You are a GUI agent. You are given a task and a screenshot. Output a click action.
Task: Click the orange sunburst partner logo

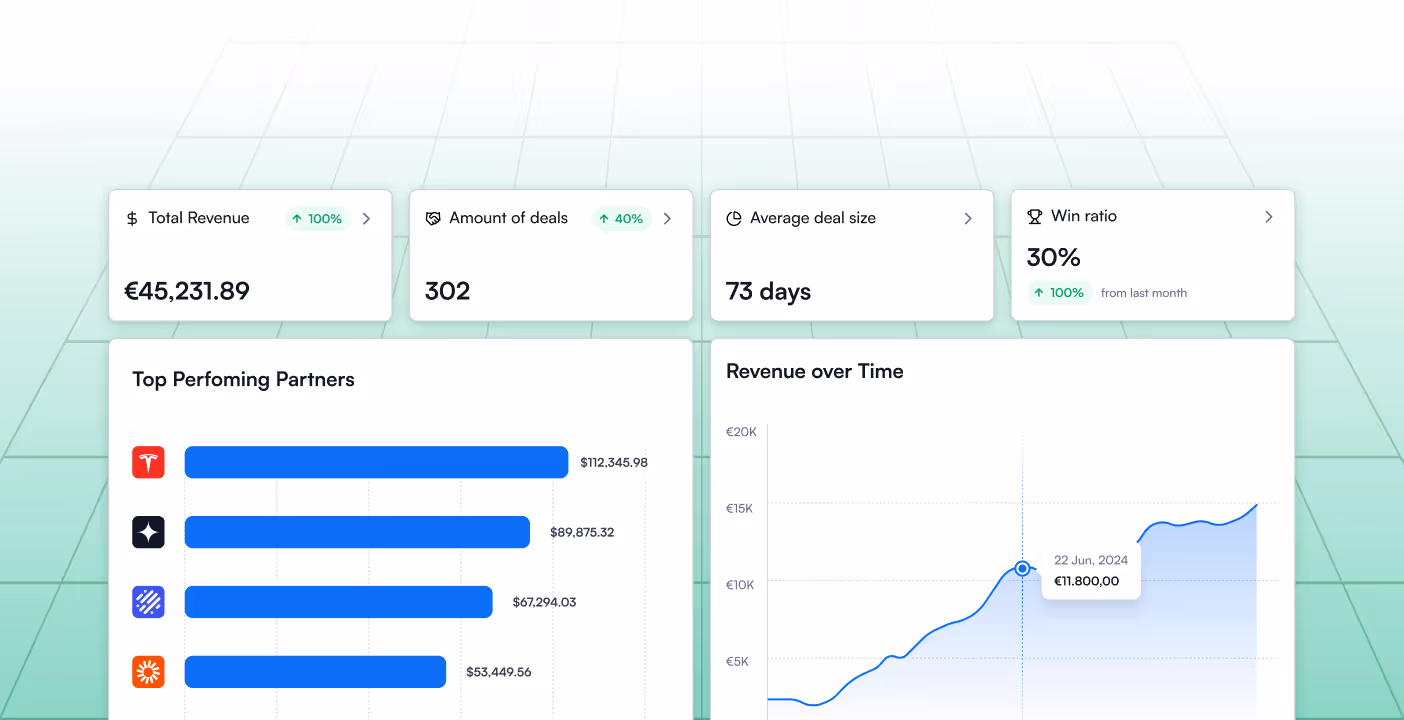tap(148, 672)
